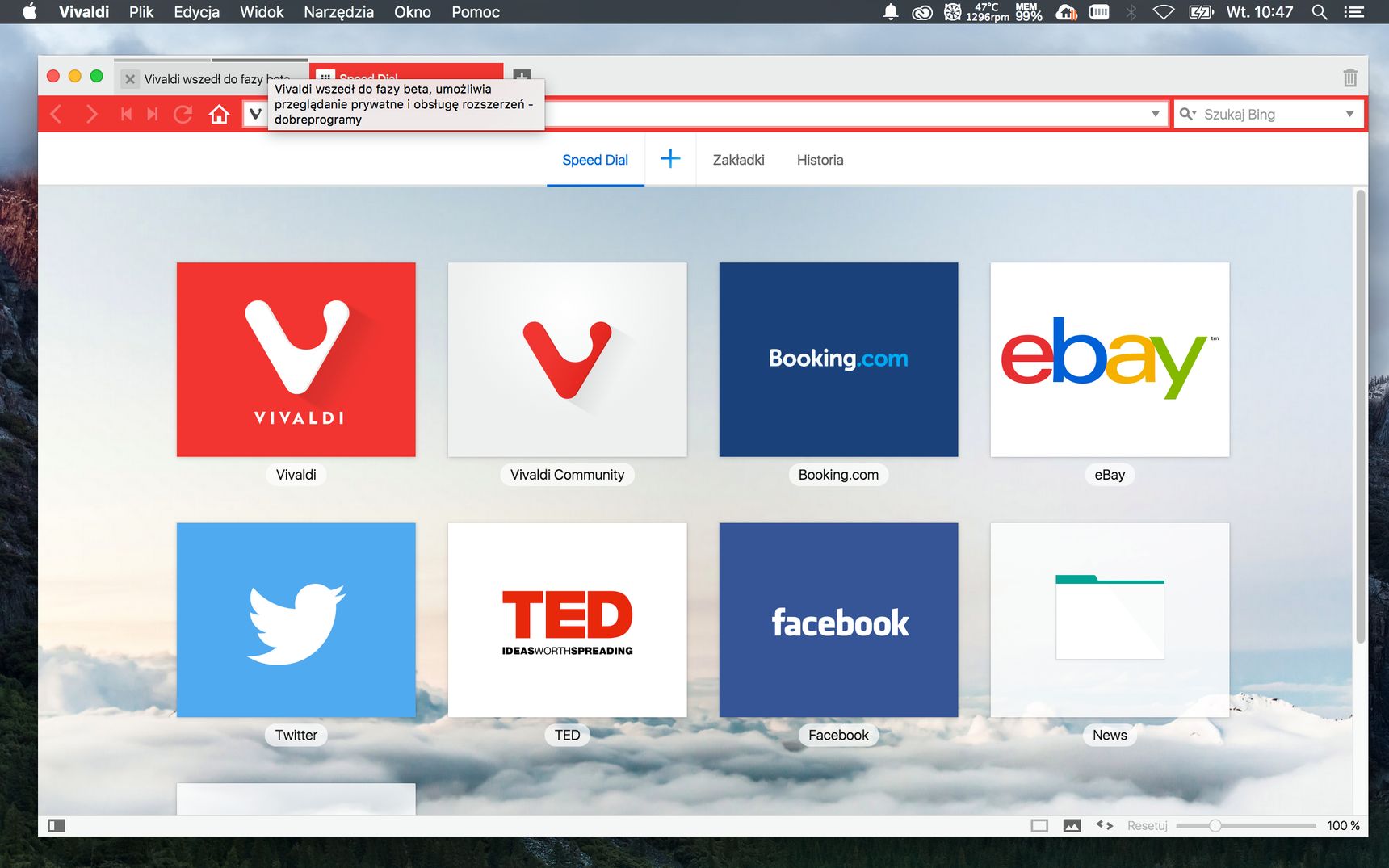Screen dimensions: 1389x868
Task: Open Notification Center list icon
Action: coord(1353,12)
